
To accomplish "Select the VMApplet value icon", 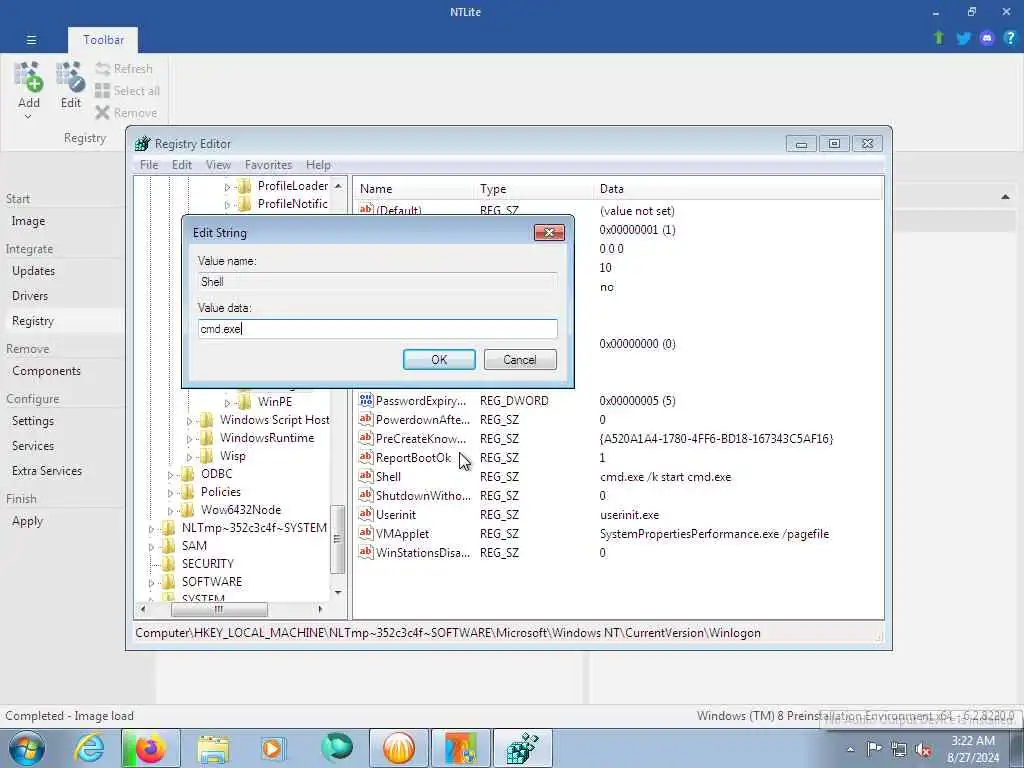I will (x=366, y=533).
